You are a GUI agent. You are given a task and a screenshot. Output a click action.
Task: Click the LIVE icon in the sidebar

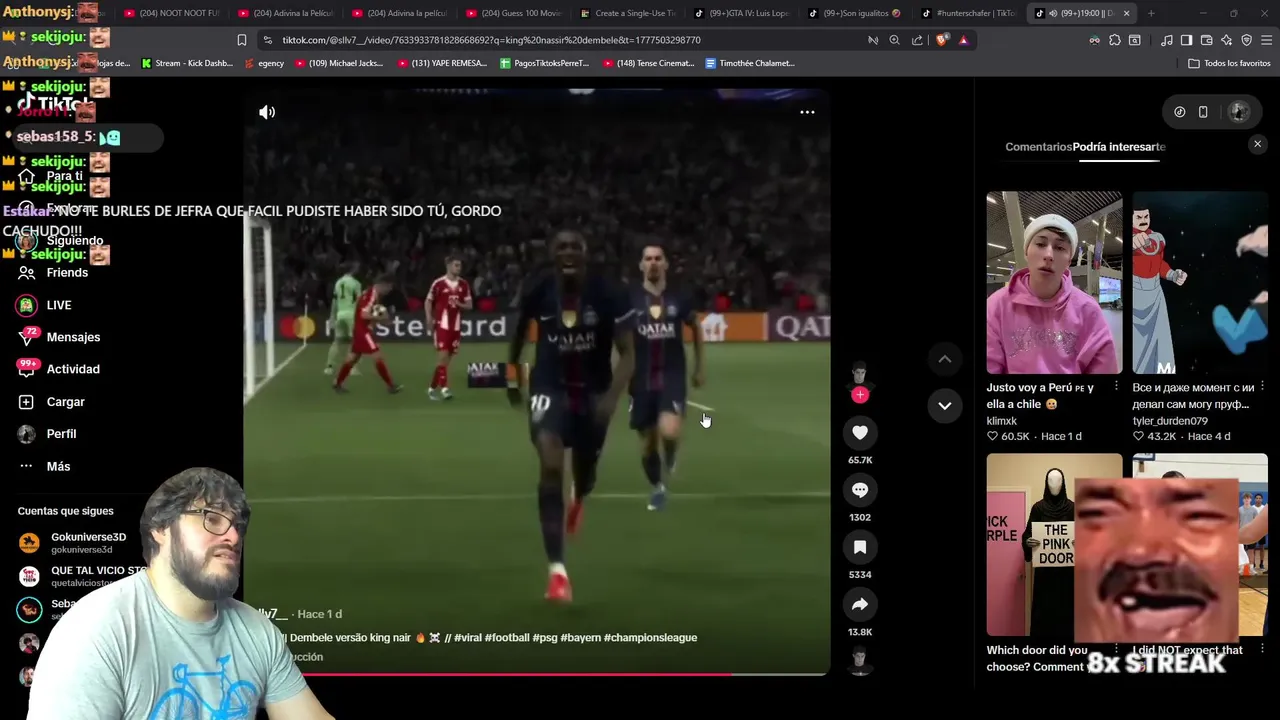coord(27,305)
